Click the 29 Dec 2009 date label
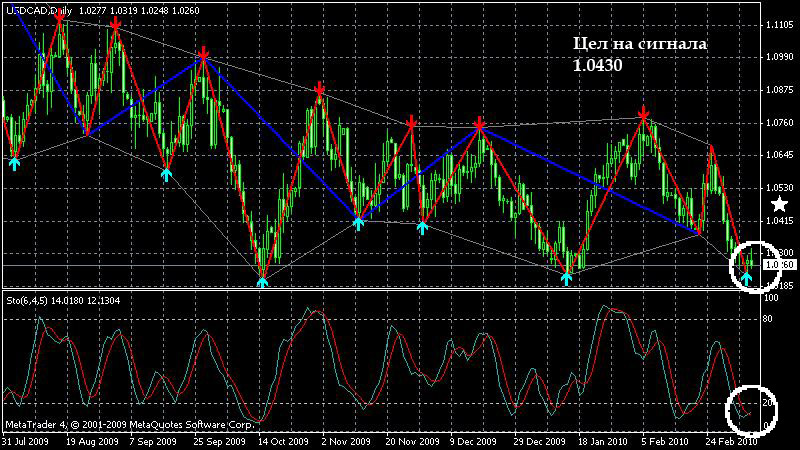800x450 pixels. tap(540, 441)
